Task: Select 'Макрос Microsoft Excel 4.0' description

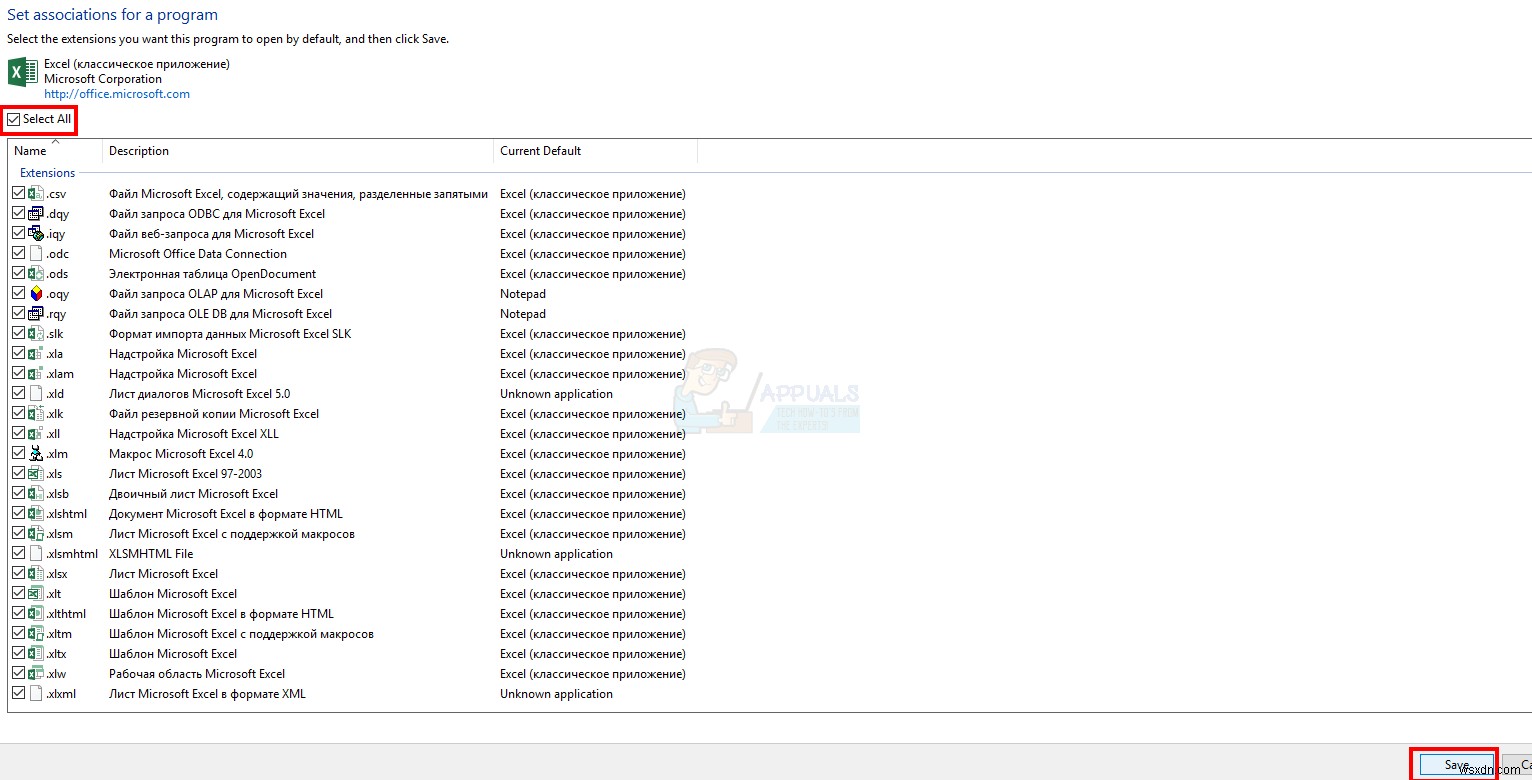Action: coord(181,454)
